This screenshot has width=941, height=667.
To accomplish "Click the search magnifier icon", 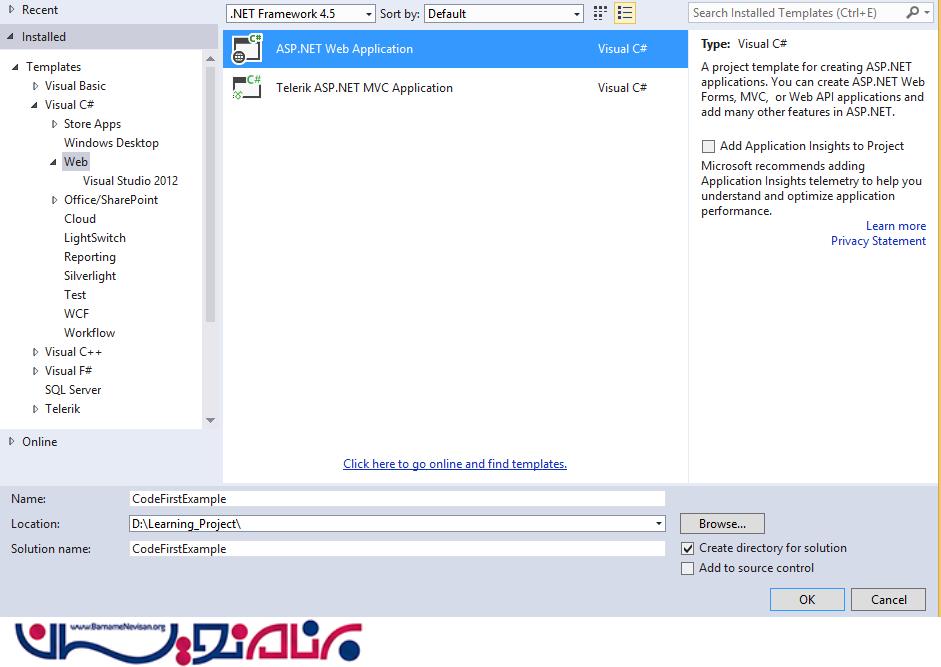I will [x=913, y=13].
